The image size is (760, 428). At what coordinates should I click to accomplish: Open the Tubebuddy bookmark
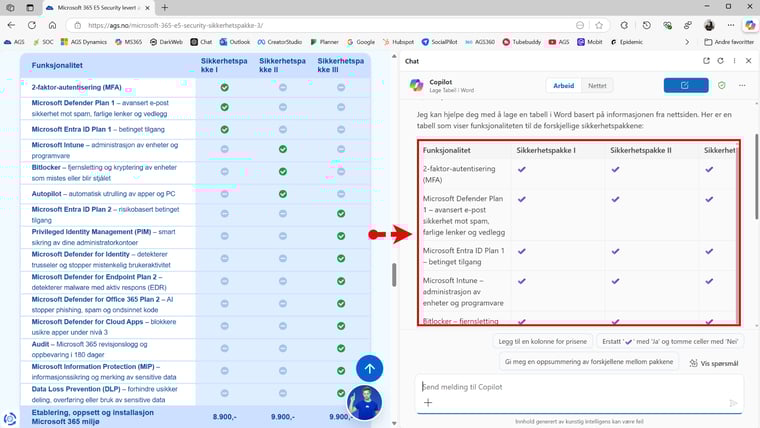click(522, 42)
